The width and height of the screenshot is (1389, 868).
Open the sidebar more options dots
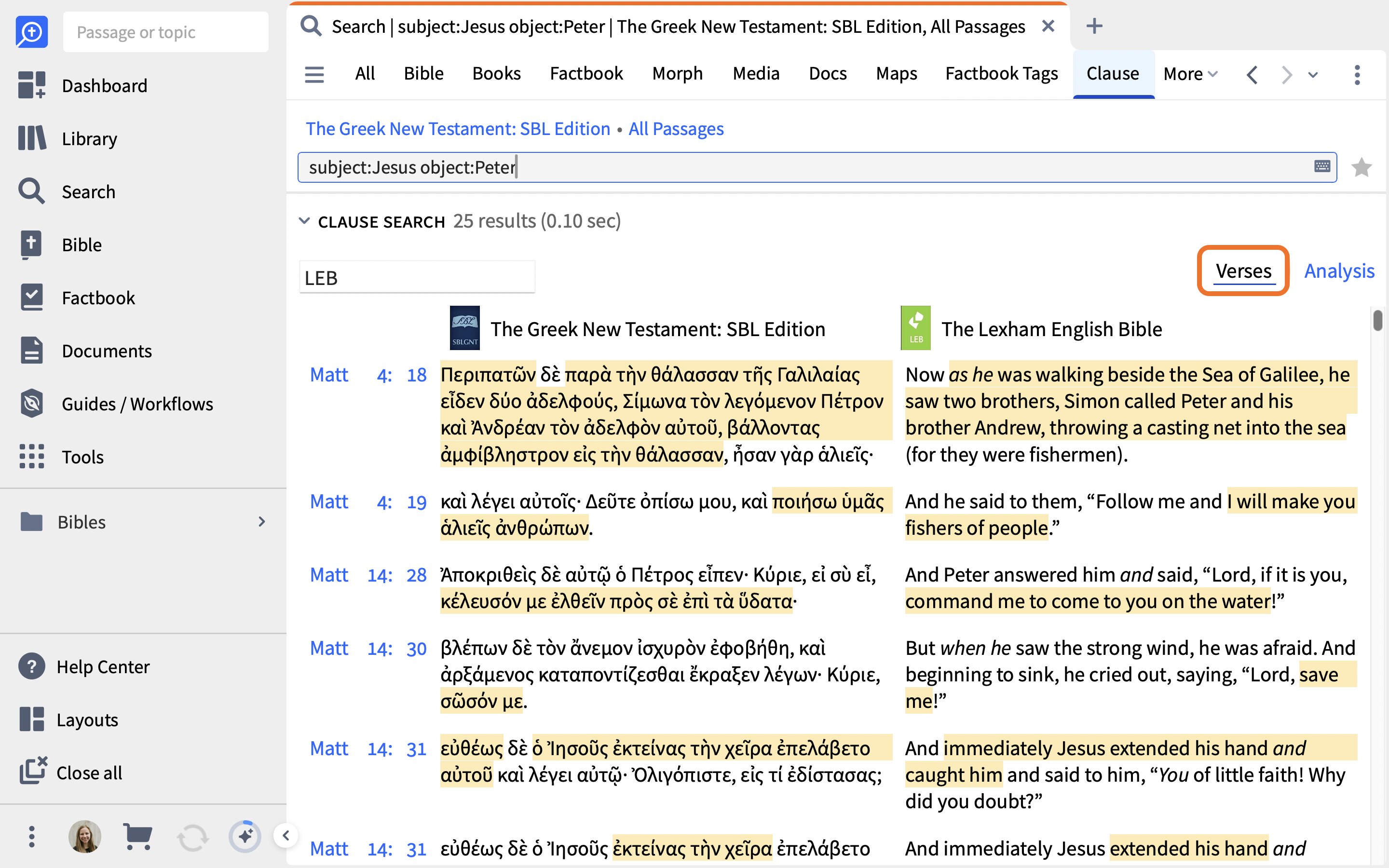tap(31, 837)
